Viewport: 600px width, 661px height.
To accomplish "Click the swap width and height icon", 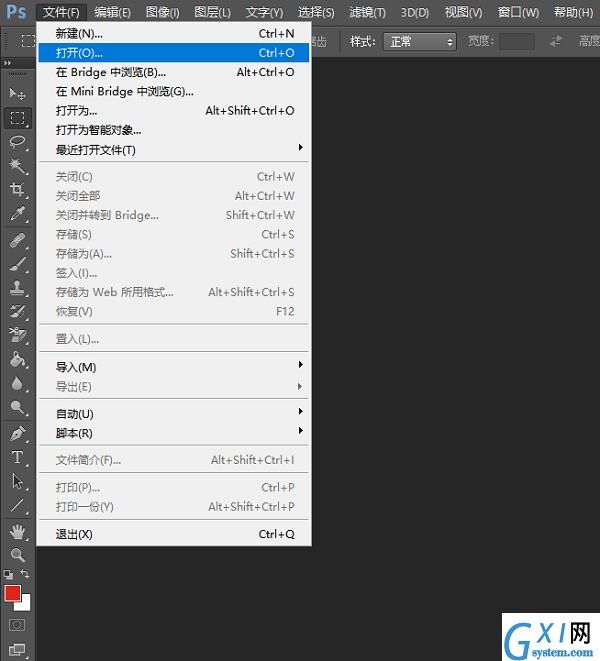I will 556,41.
